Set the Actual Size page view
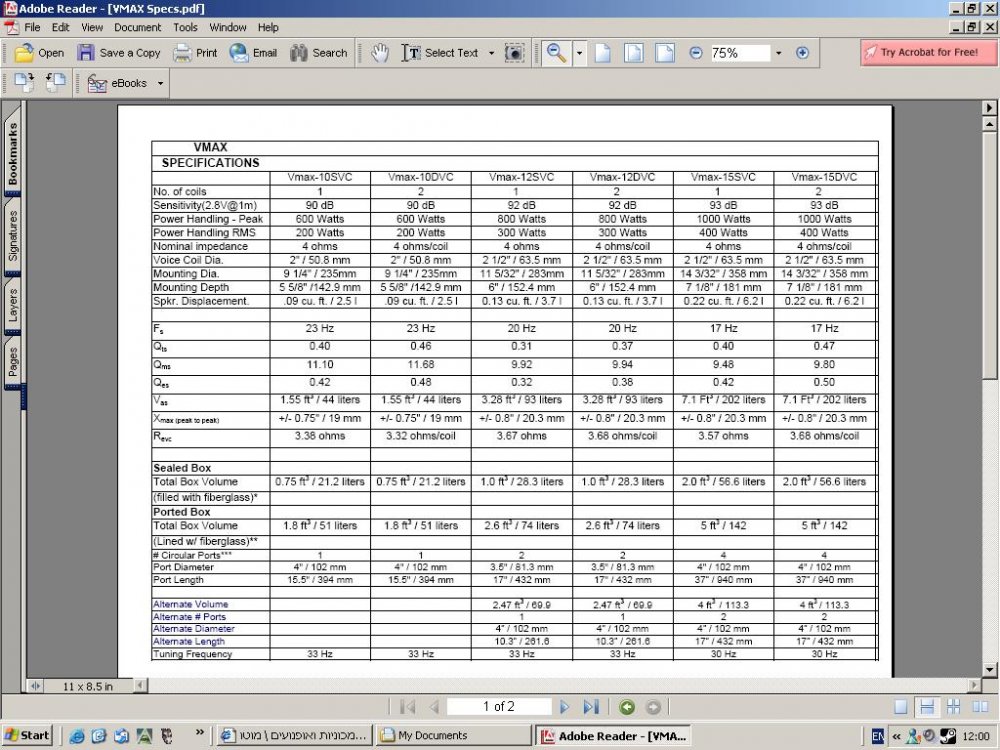Viewport: 1000px width, 750px height. [x=603, y=53]
